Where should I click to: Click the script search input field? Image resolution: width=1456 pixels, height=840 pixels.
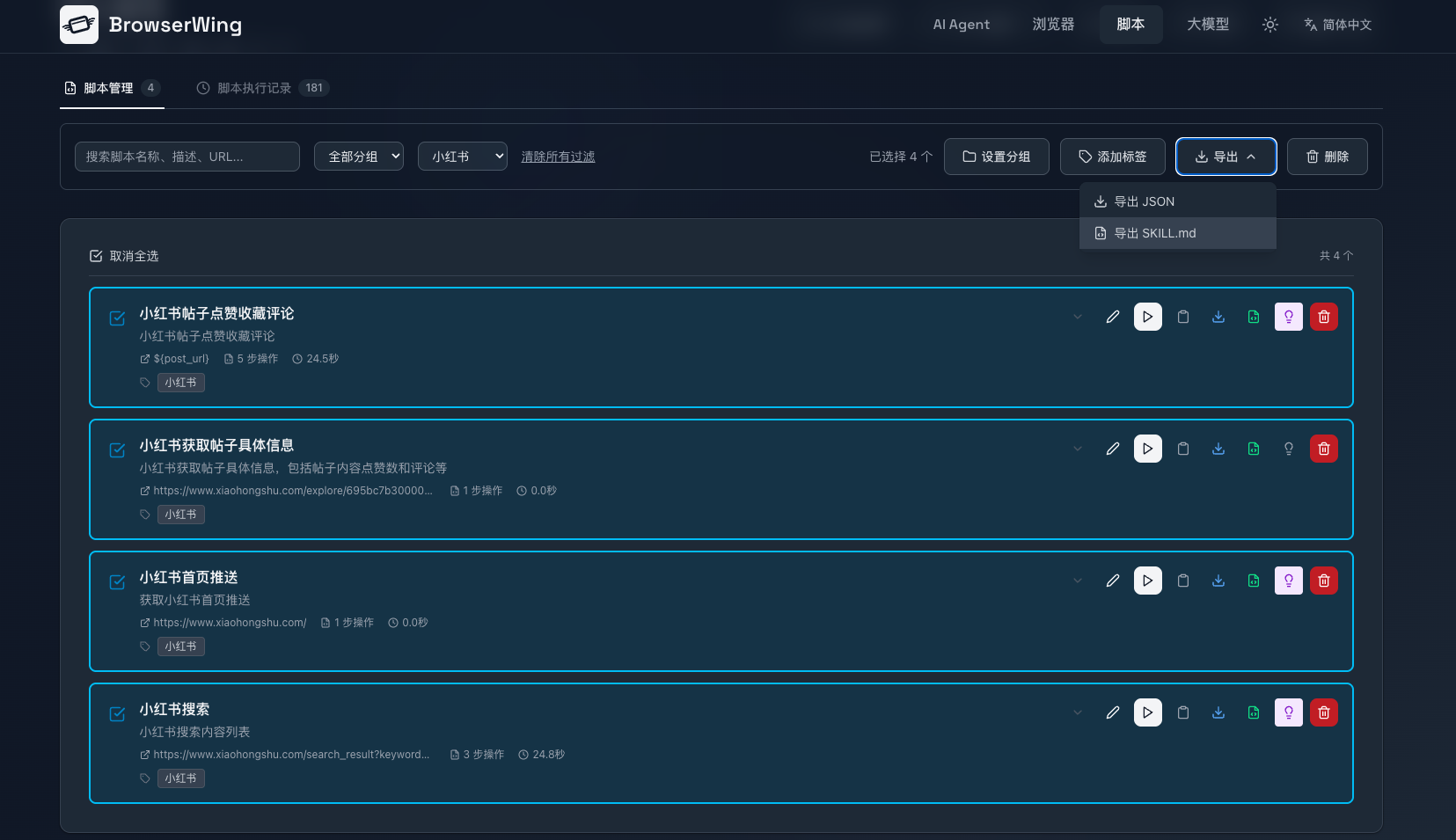187,156
